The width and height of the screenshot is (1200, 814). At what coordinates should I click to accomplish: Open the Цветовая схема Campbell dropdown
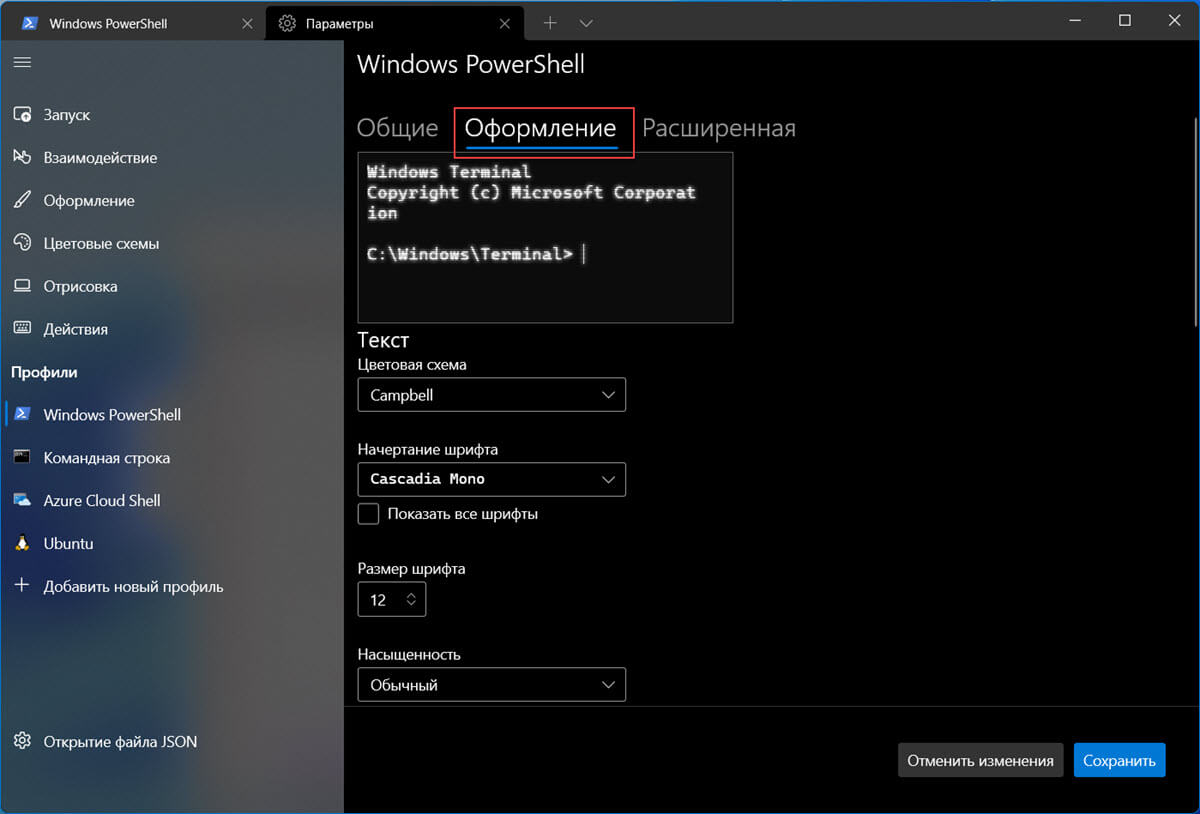click(491, 395)
